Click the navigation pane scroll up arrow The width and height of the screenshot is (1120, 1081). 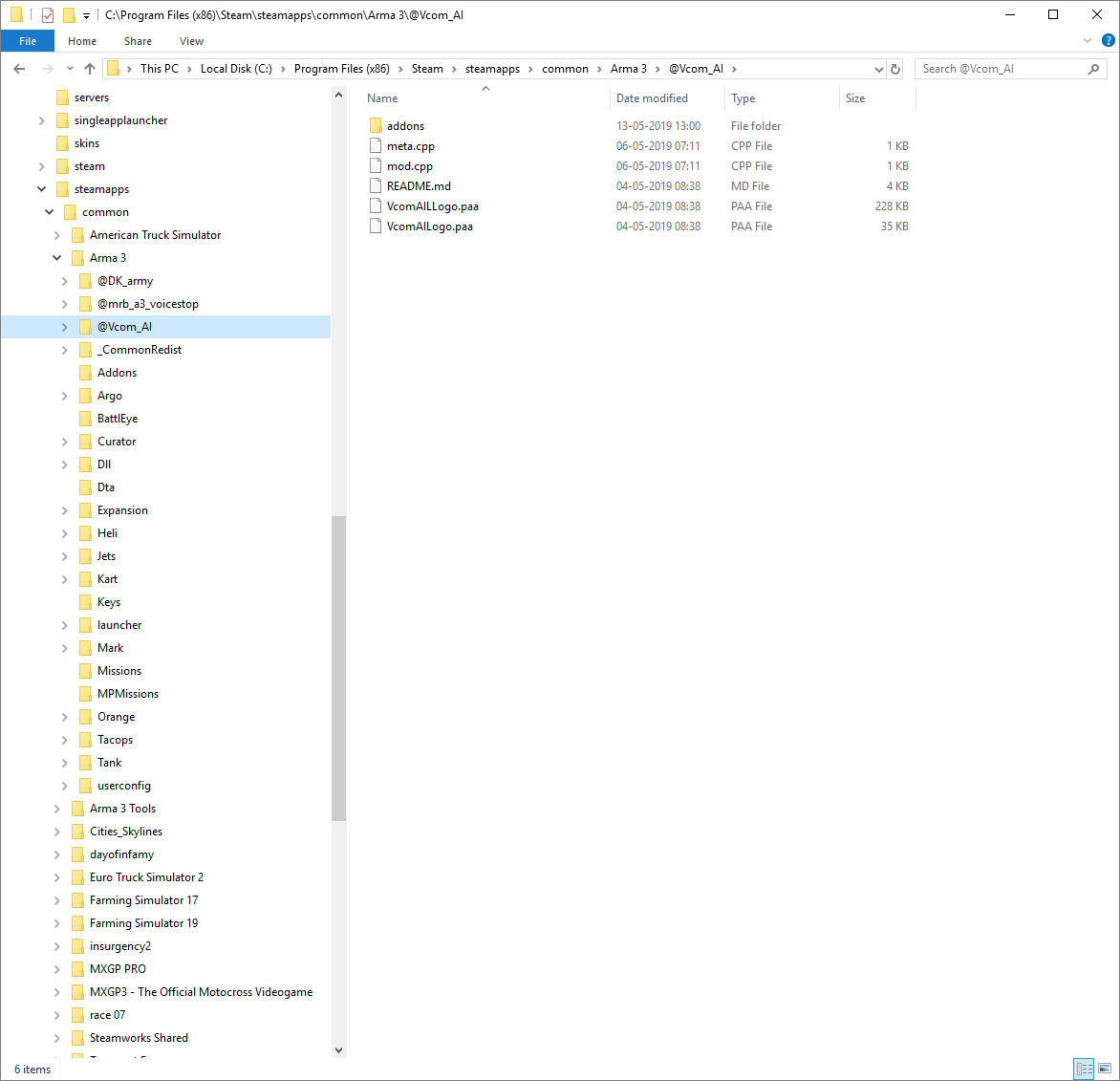pos(338,95)
